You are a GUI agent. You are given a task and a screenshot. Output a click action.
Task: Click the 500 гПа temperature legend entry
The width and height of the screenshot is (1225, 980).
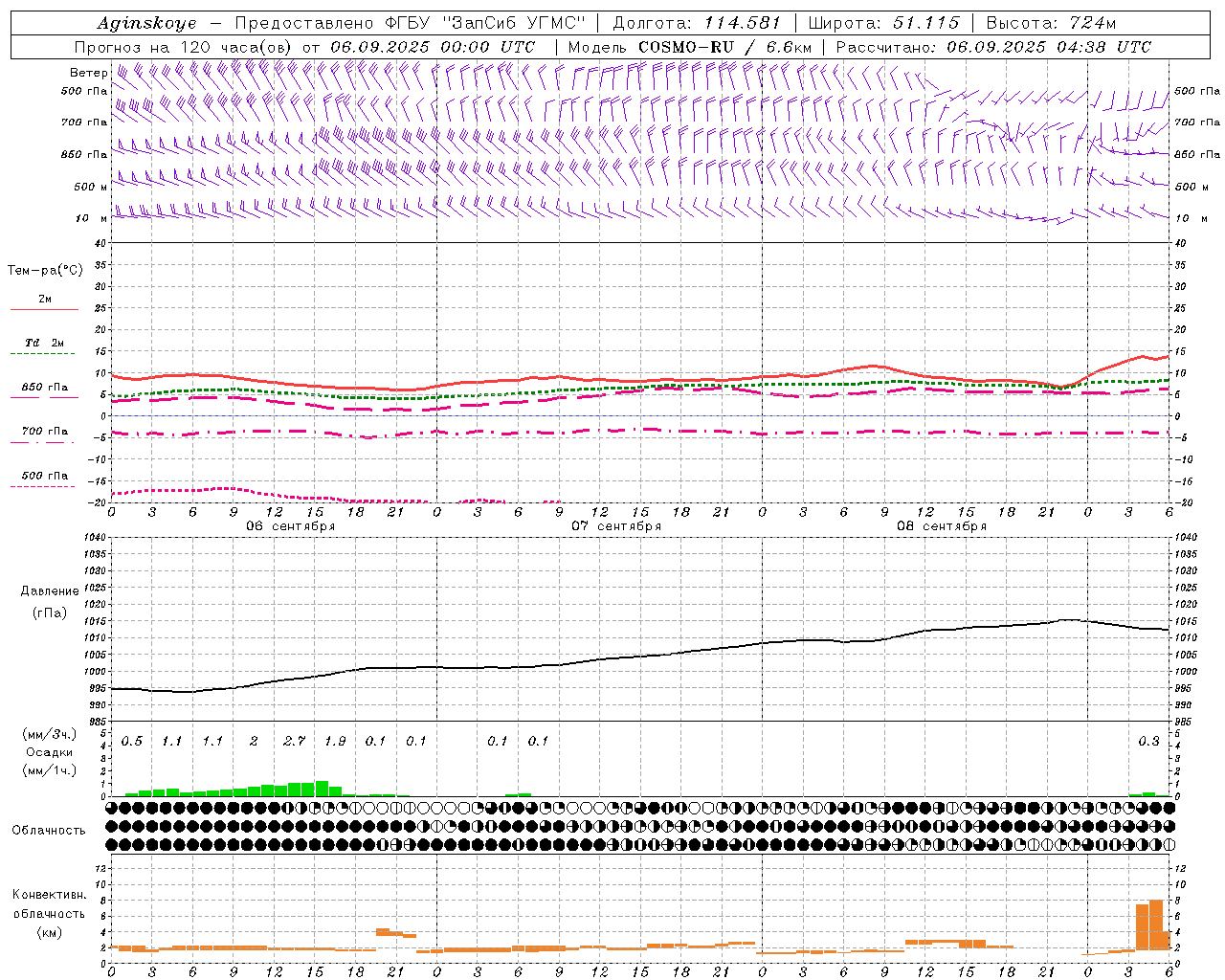45,476
